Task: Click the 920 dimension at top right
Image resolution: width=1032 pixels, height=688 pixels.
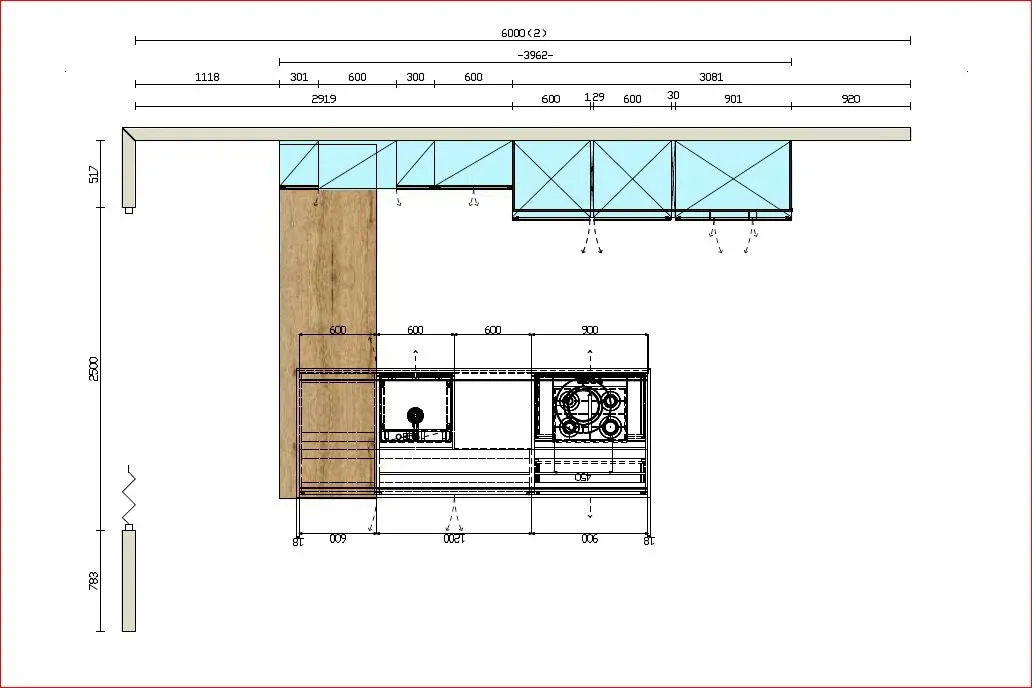Action: [x=850, y=99]
